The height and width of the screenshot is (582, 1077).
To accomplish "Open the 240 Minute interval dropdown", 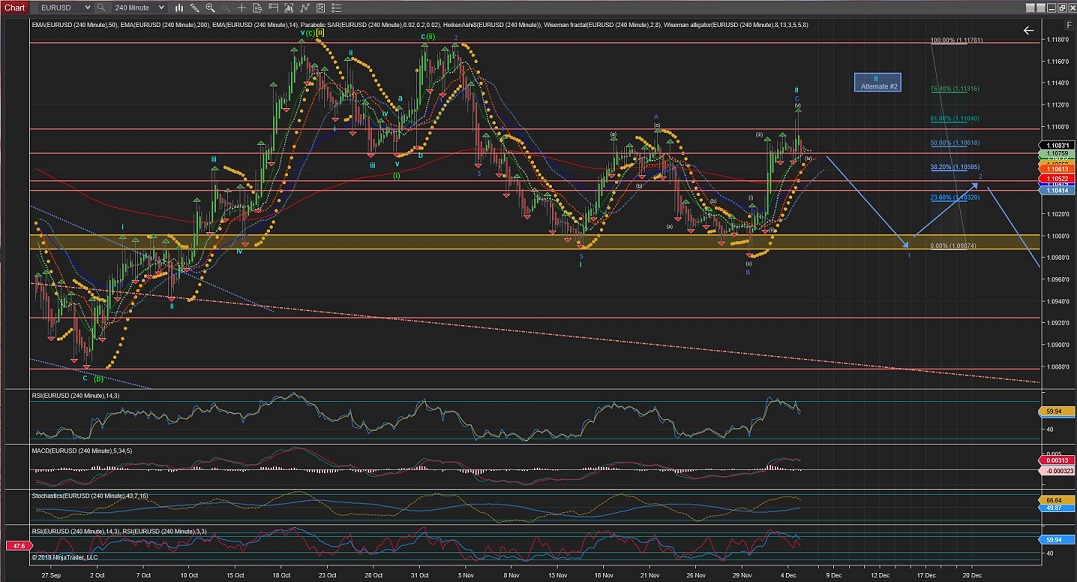I will (x=138, y=8).
